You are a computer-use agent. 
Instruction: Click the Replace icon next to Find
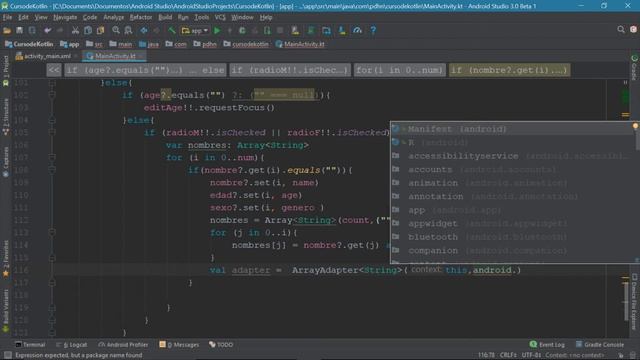coord(128,31)
